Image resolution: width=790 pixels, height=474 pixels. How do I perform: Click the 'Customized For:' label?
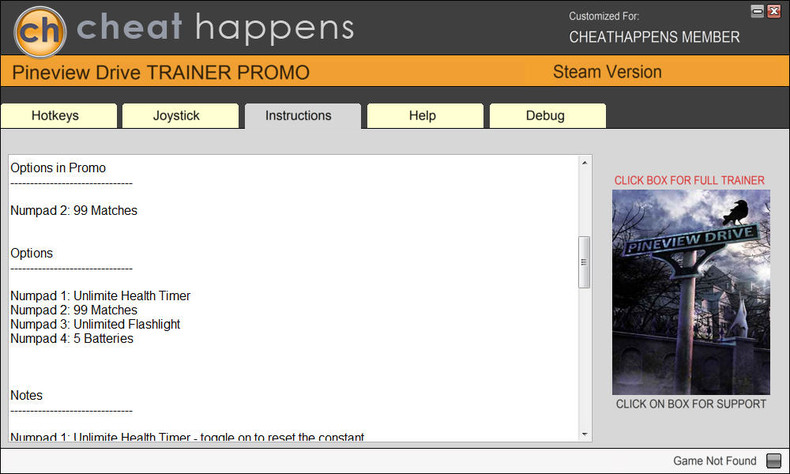click(x=604, y=16)
